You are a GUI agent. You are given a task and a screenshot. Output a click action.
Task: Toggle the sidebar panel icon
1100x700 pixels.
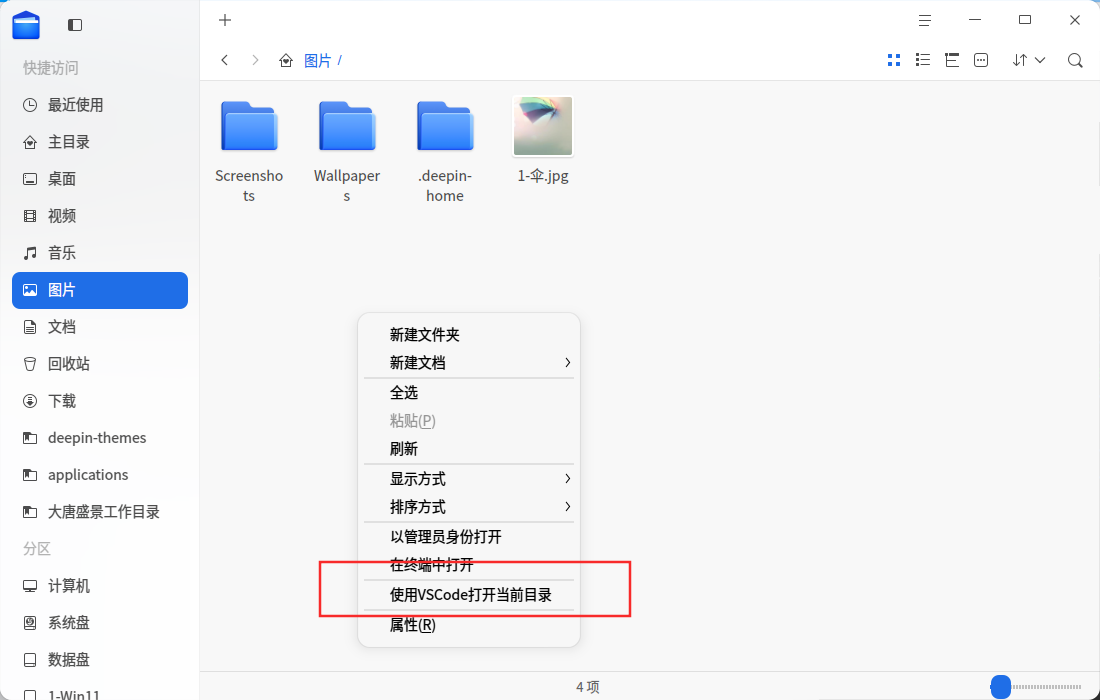[x=75, y=25]
